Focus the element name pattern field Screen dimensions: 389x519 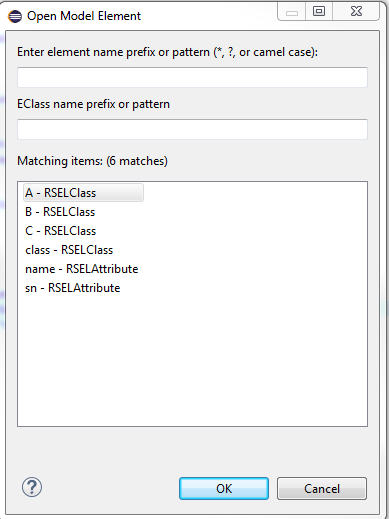click(x=192, y=77)
